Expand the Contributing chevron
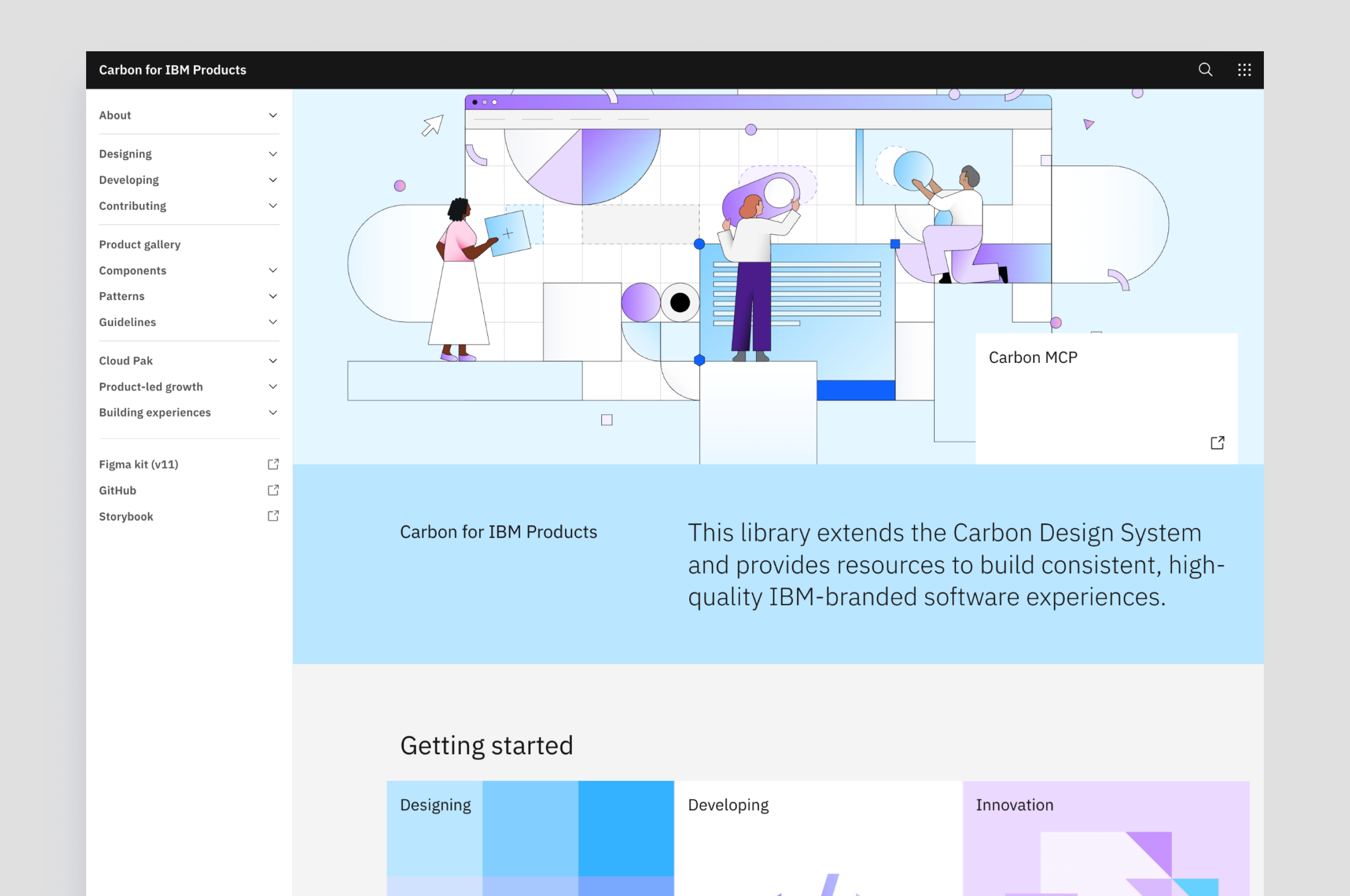The width and height of the screenshot is (1350, 896). (273, 205)
